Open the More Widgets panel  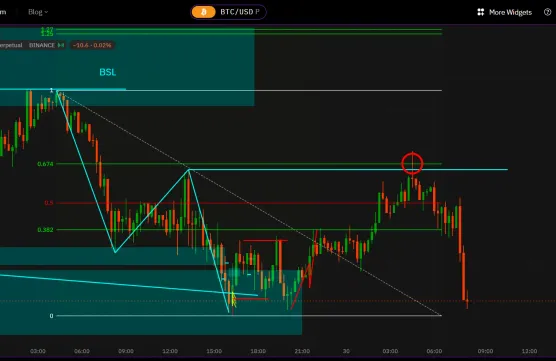[x=505, y=12]
